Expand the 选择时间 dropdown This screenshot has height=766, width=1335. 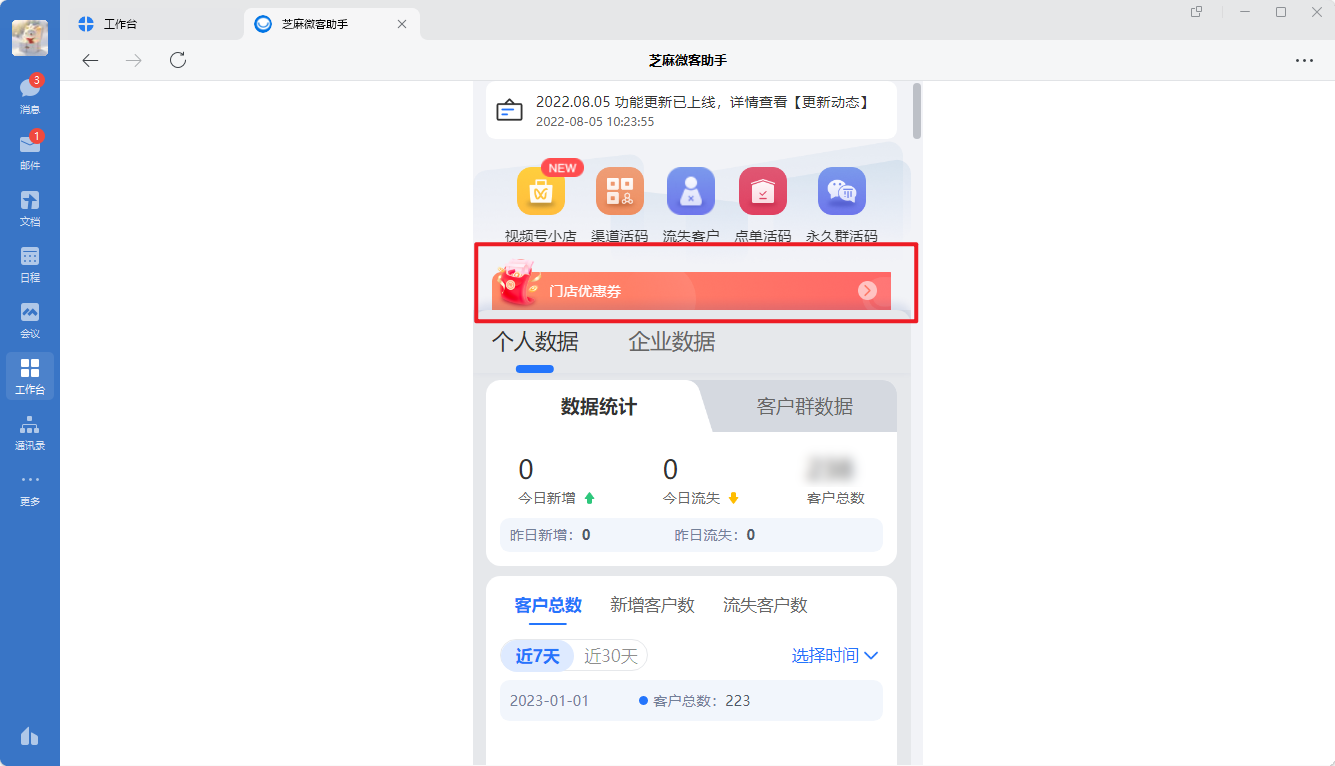coord(835,656)
